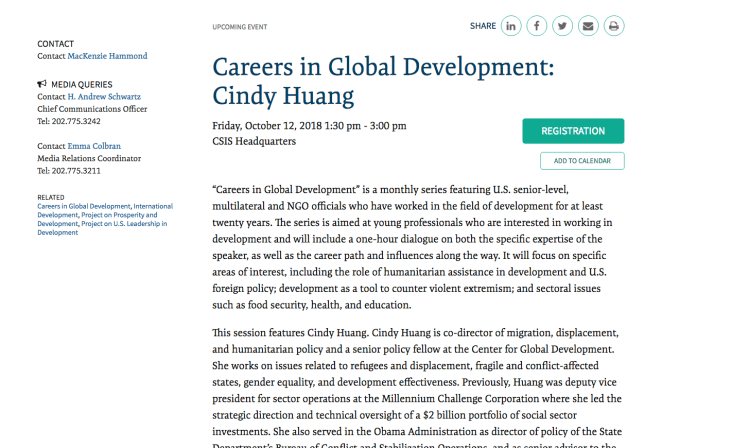Open MacKenzie Hammond contact link
The height and width of the screenshot is (448, 749).
click(107, 56)
